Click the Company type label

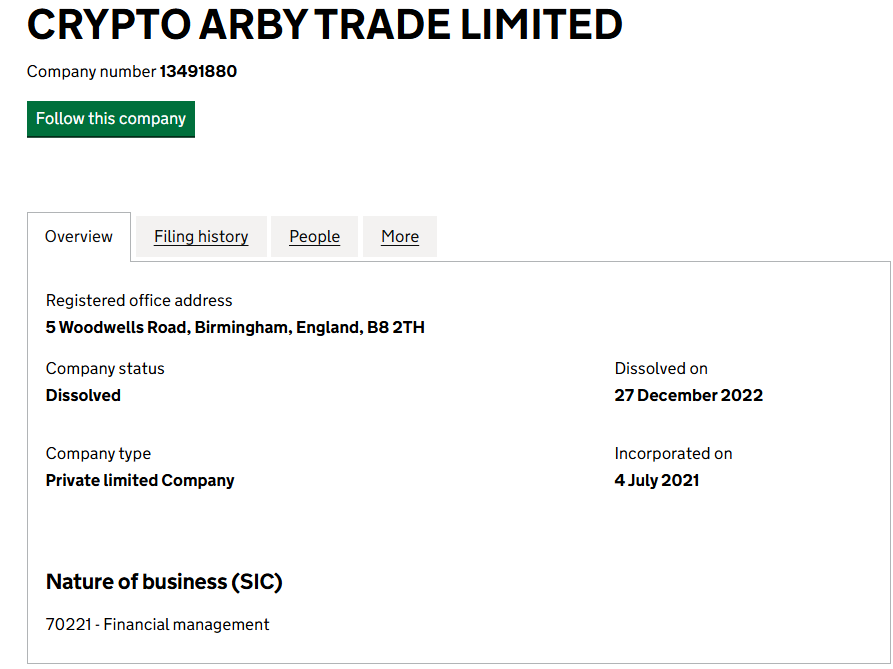(x=98, y=454)
